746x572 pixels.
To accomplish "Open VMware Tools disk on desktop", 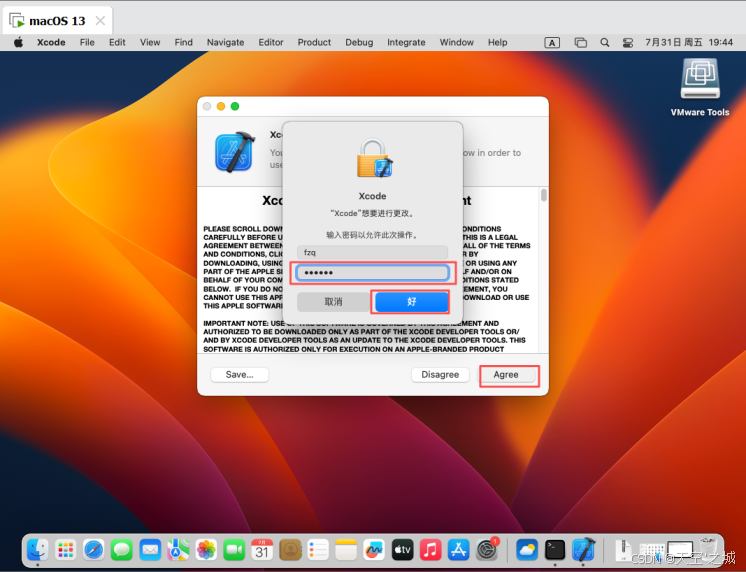I will point(700,79).
